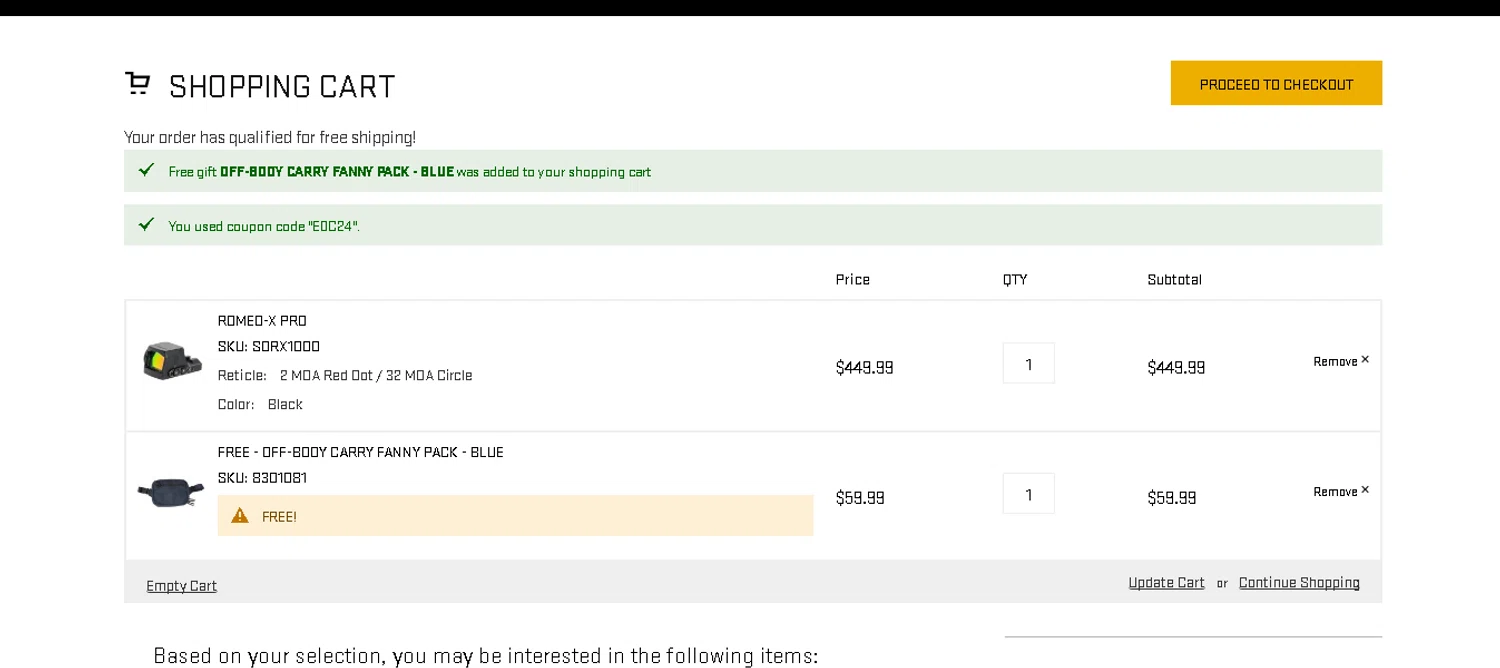Click the warning triangle icon near FREE!
This screenshot has height=668, width=1500.
pyautogui.click(x=240, y=516)
